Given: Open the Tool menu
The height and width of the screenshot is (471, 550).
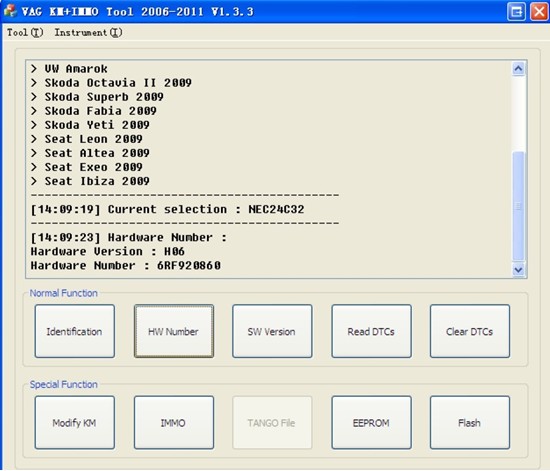Looking at the screenshot, I should pos(25,33).
